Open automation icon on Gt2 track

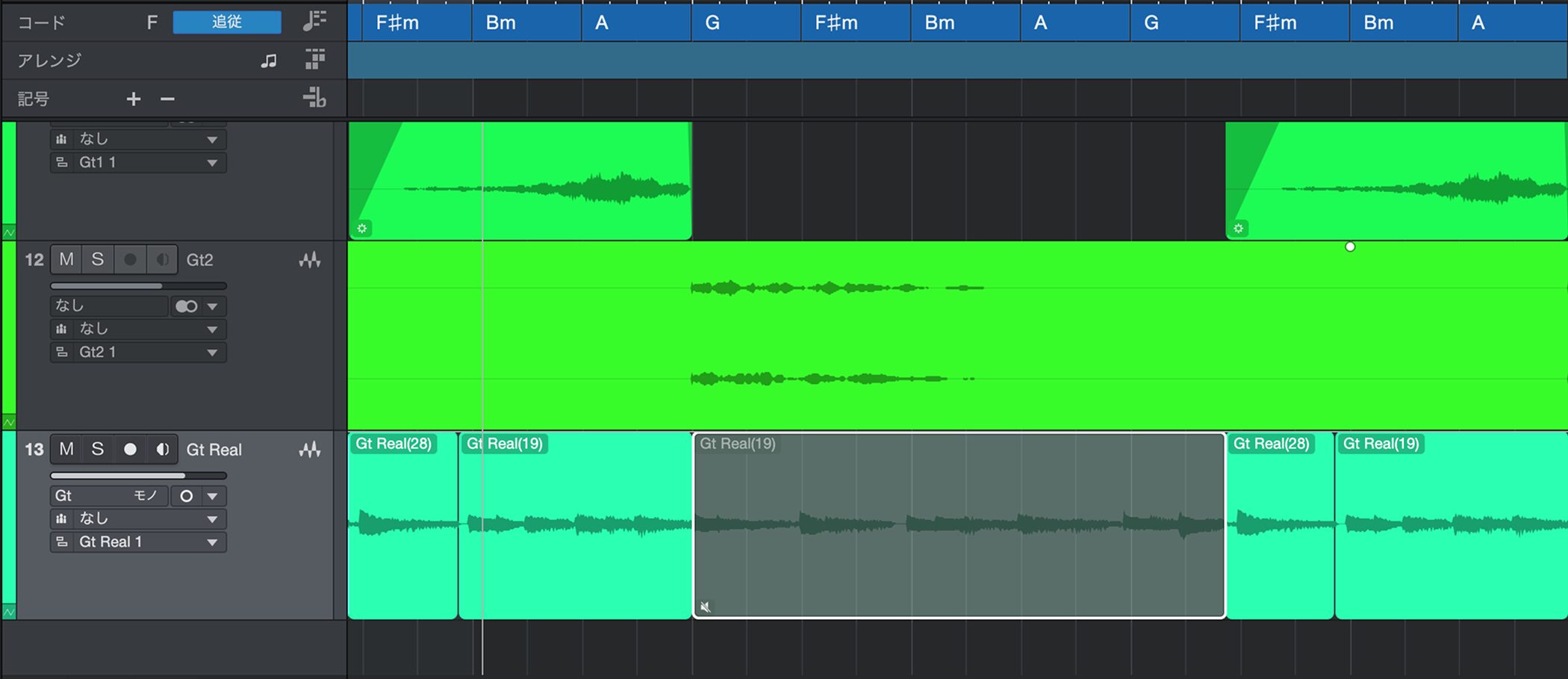pyautogui.click(x=310, y=260)
